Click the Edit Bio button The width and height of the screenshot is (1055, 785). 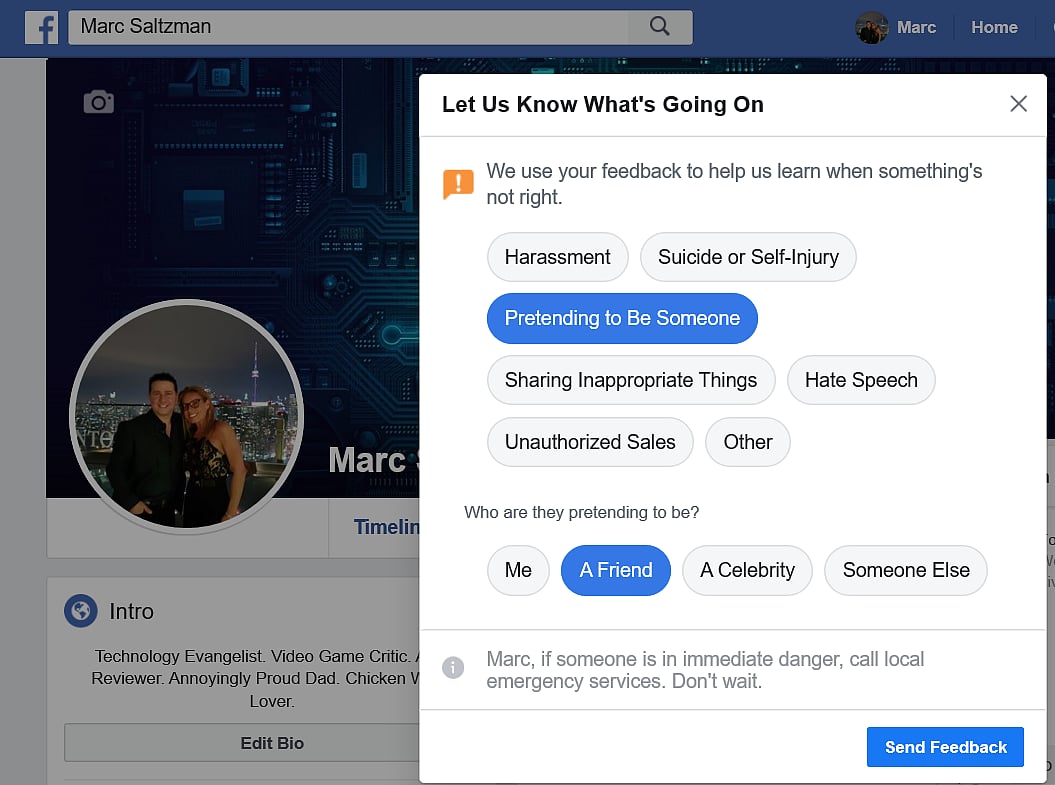coord(272,743)
